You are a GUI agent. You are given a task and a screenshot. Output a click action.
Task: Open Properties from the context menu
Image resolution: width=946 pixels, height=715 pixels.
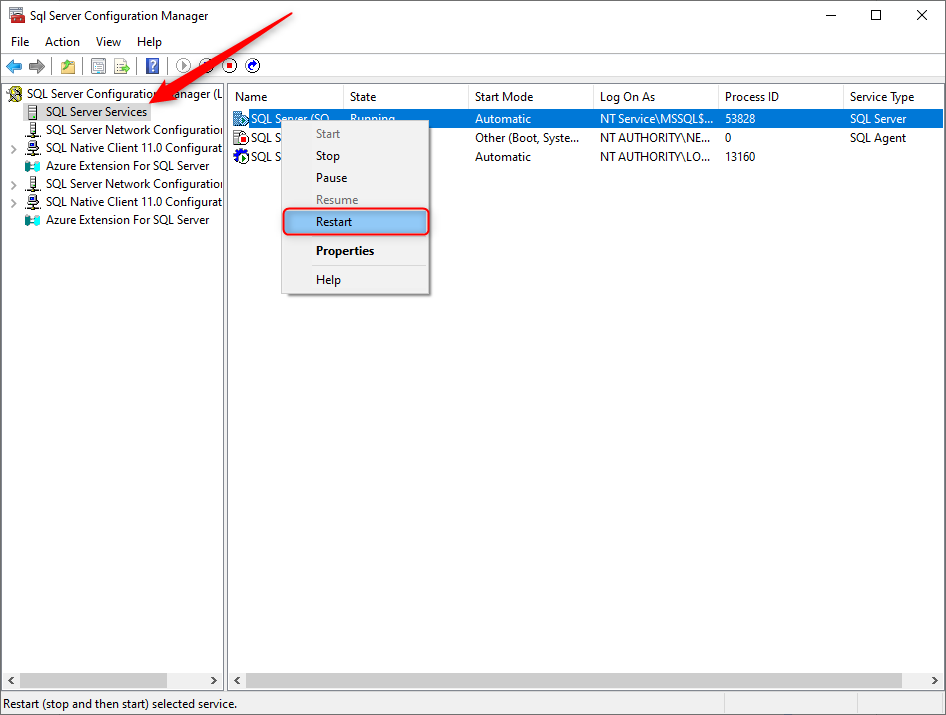(x=345, y=251)
